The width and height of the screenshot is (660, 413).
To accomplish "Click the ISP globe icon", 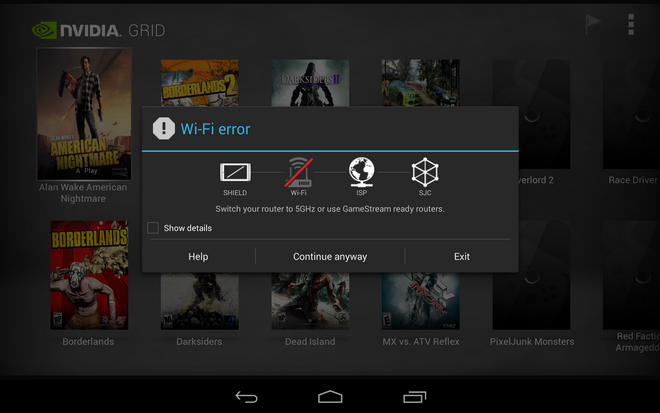I will coord(362,172).
